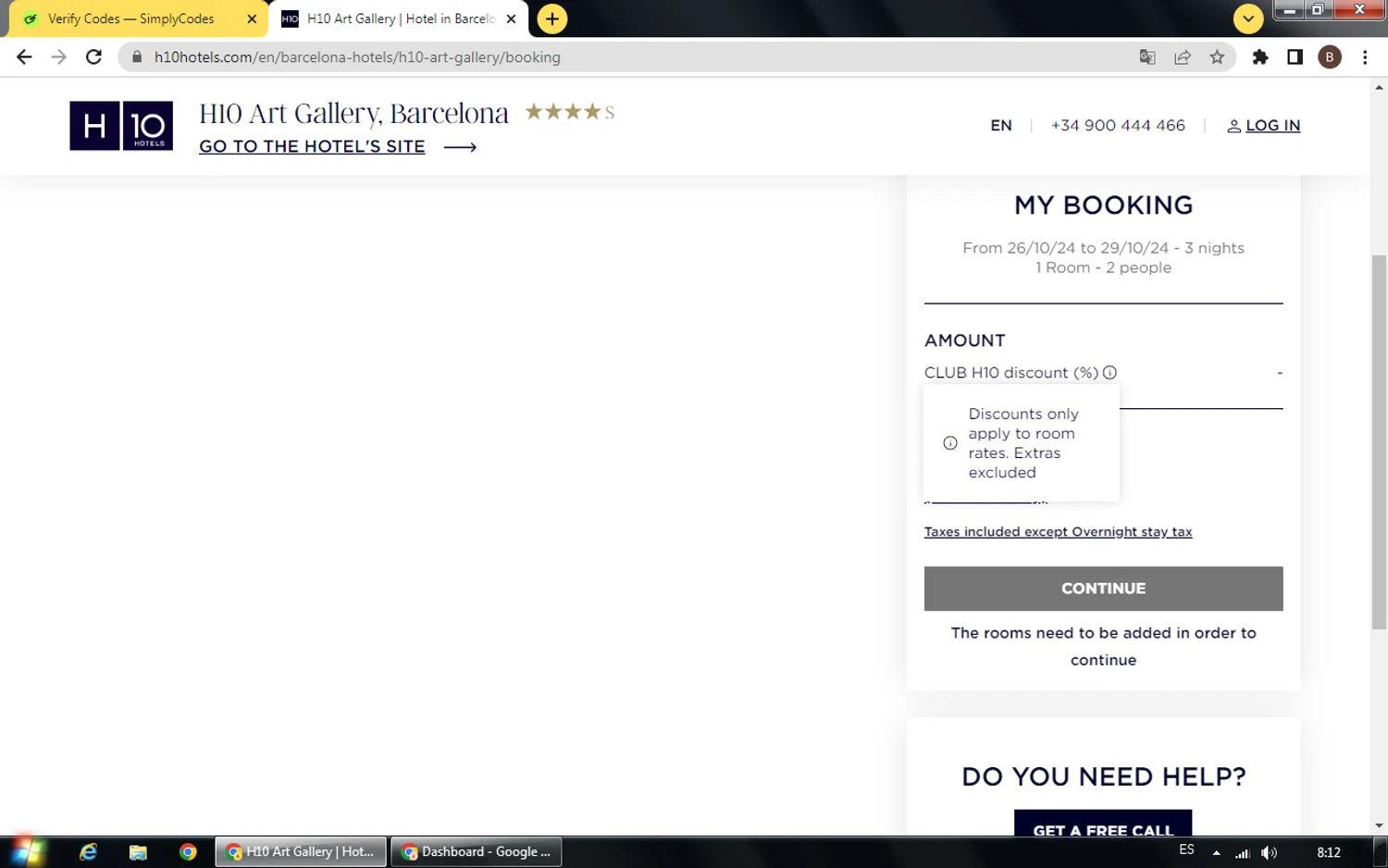Viewport: 1388px width, 868px height.
Task: Reload the current page
Action: coord(93,57)
